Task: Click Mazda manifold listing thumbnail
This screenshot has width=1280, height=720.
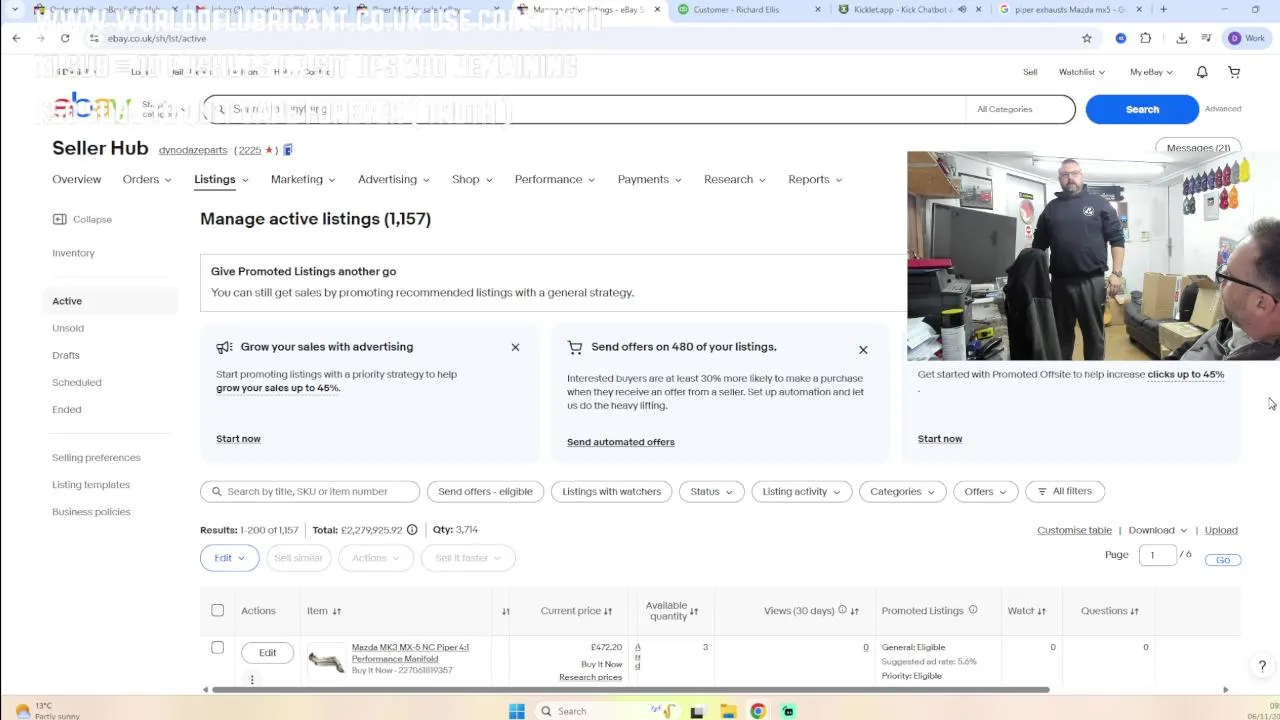Action: tap(326, 661)
